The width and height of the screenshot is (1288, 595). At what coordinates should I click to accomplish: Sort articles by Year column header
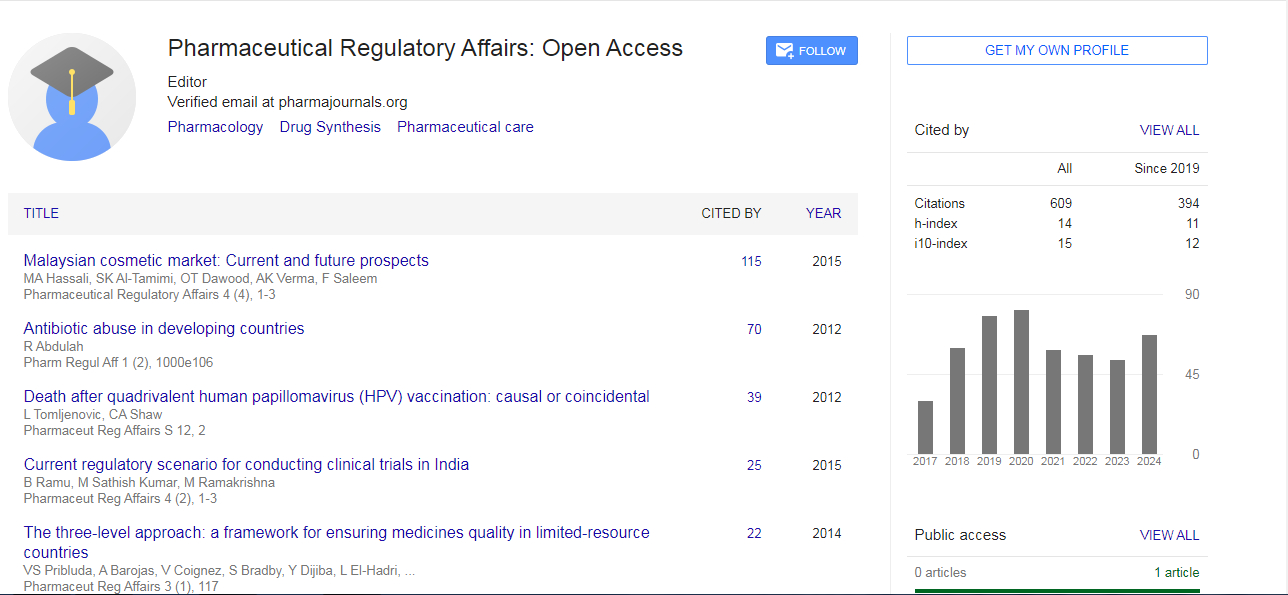pyautogui.click(x=823, y=213)
